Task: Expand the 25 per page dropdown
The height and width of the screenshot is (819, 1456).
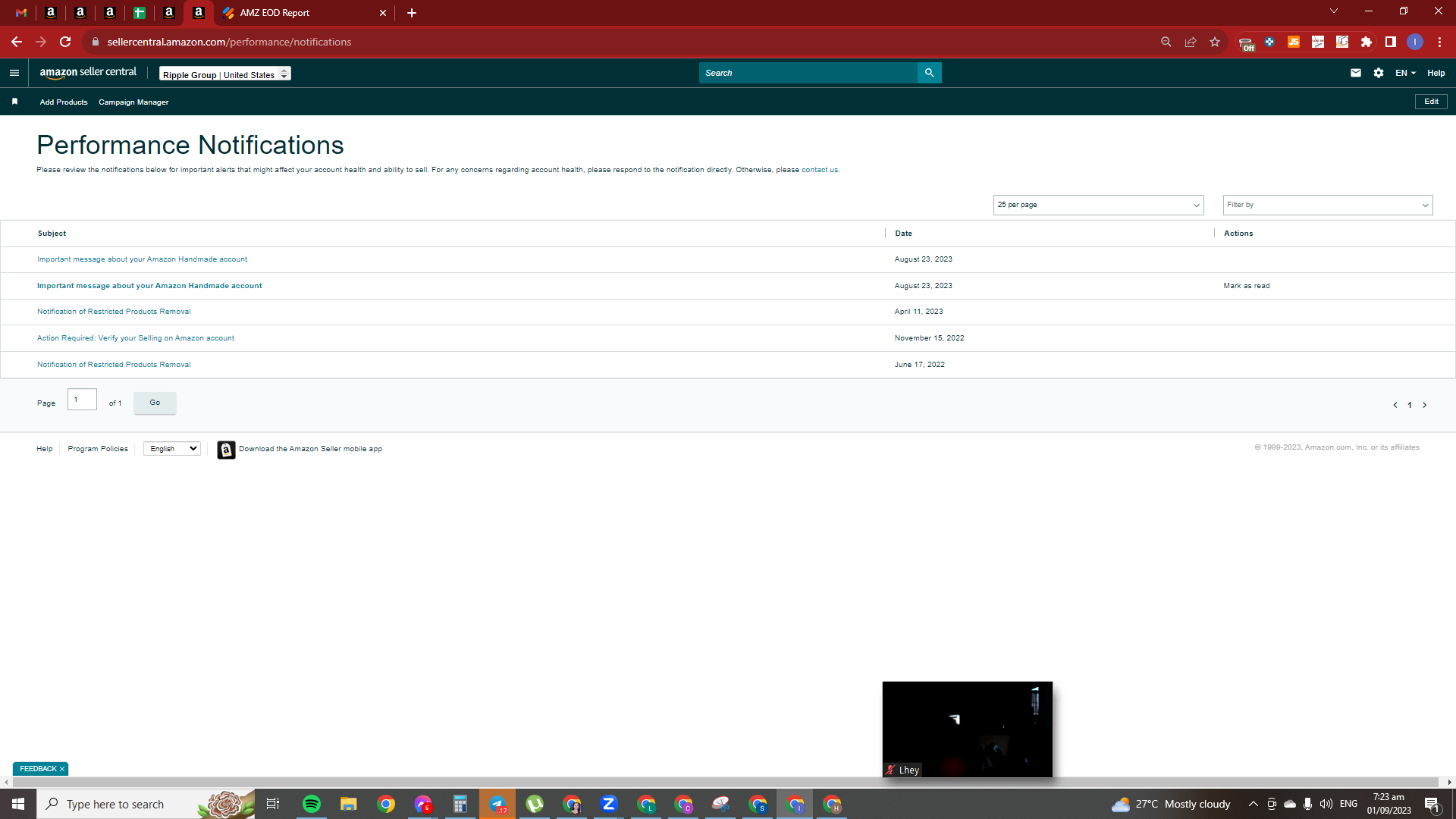Action: 1098,205
